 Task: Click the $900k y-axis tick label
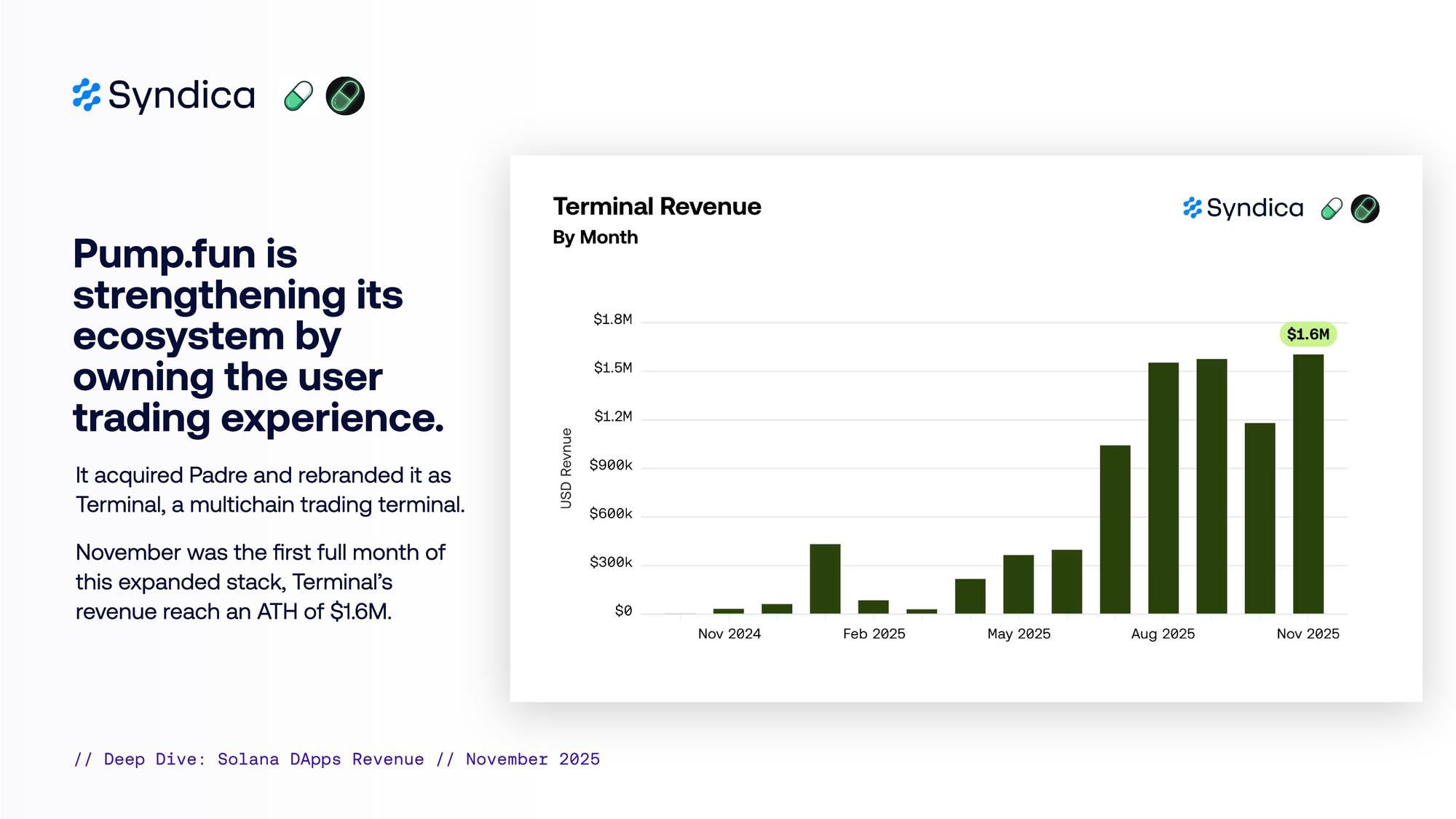coord(611,465)
